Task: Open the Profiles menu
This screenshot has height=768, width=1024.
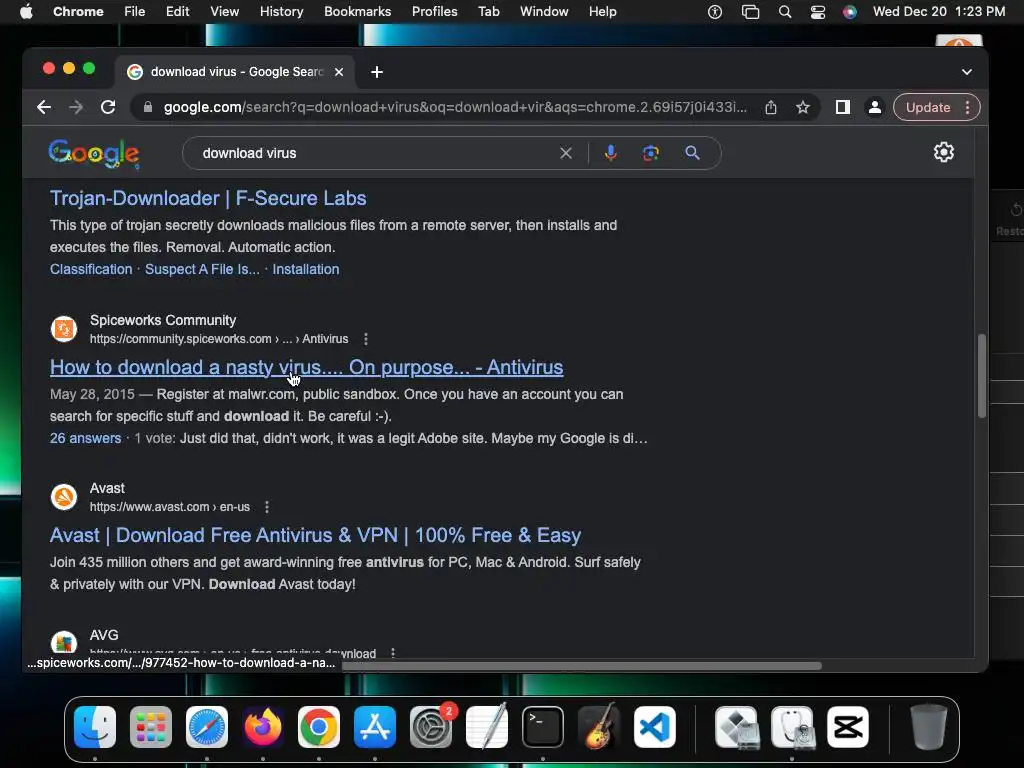Action: point(434,12)
